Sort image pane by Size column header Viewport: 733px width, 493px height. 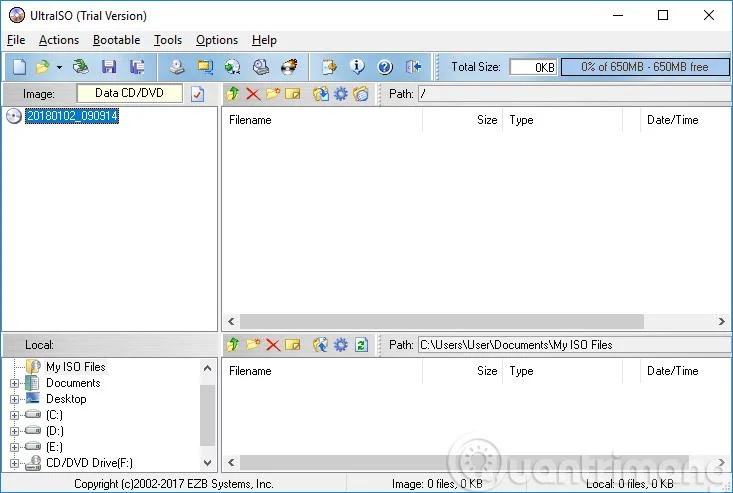(x=462, y=120)
